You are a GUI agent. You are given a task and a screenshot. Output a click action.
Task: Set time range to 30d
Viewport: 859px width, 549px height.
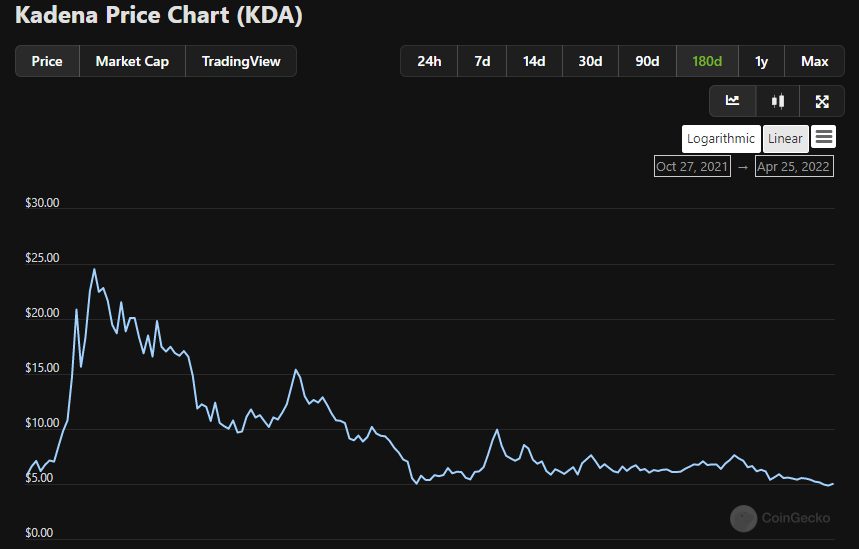590,61
